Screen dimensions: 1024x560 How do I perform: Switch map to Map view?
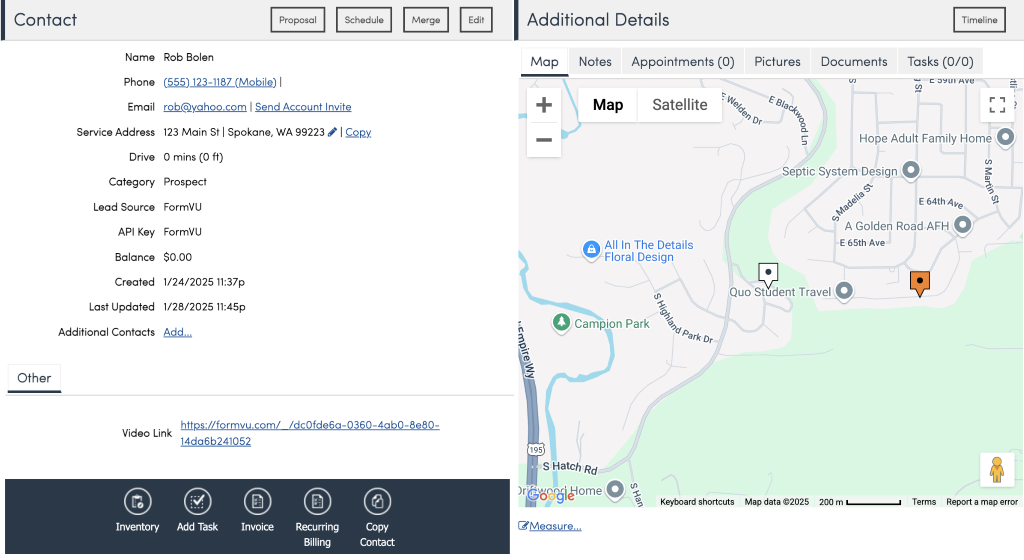coord(607,105)
